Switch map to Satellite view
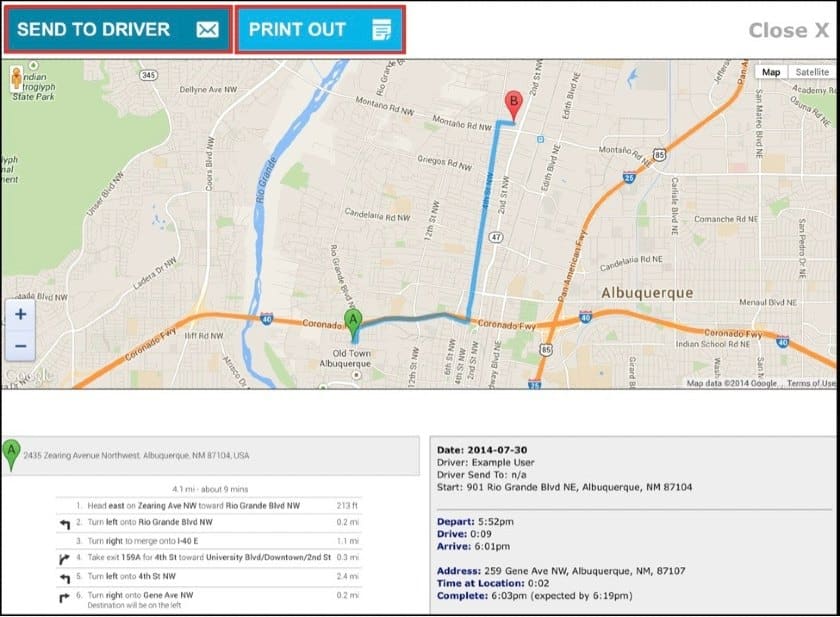This screenshot has height=617, width=840. click(811, 72)
